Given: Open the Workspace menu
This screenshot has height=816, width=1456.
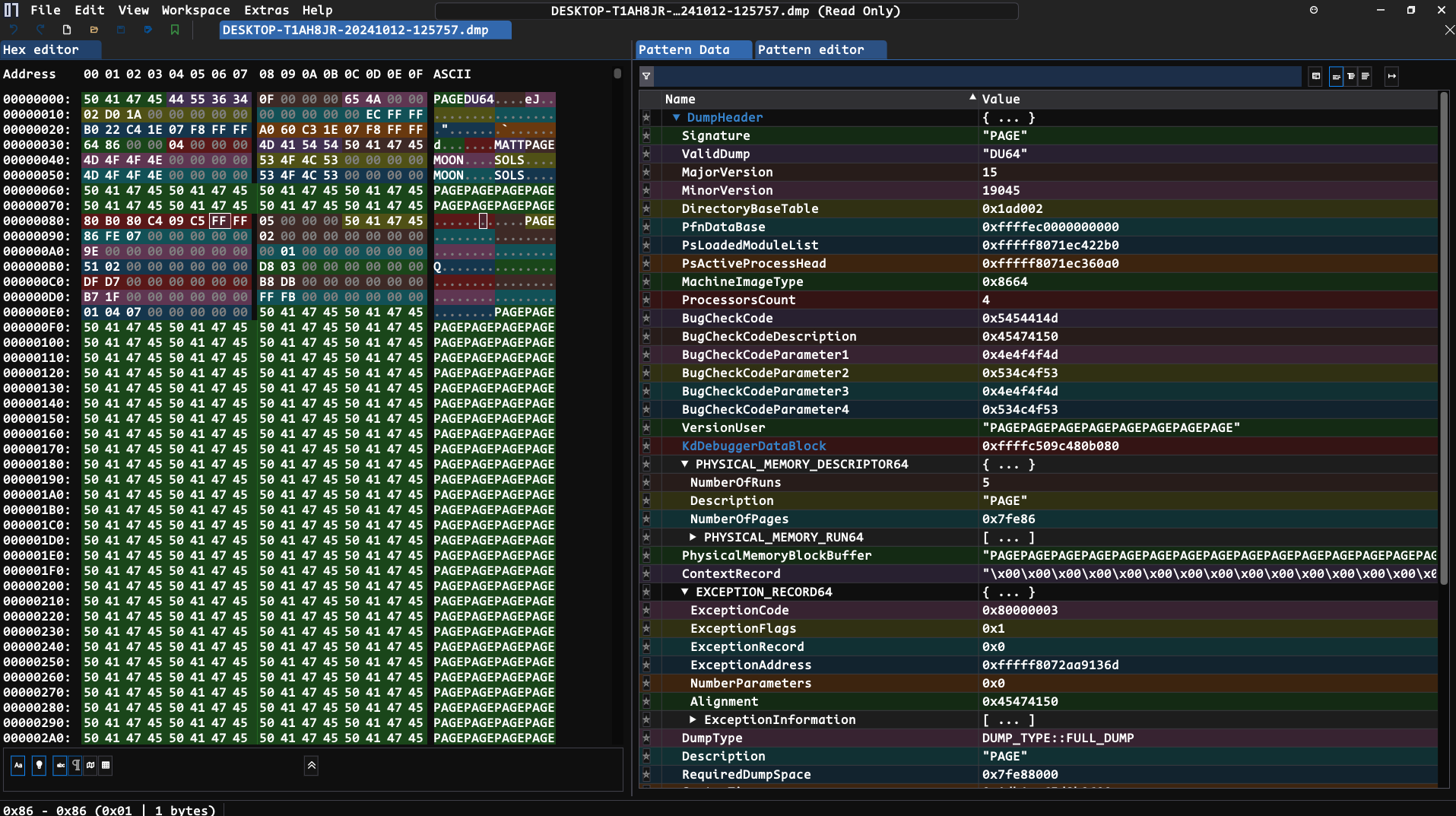Looking at the screenshot, I should [195, 10].
